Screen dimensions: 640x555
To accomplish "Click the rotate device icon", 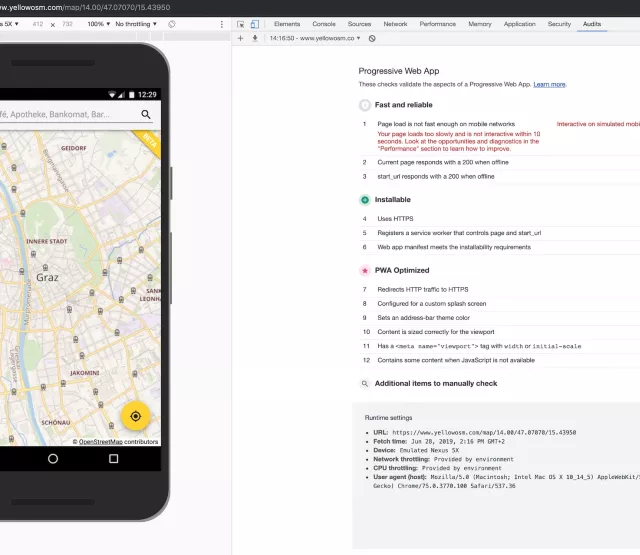I will pos(172,23).
